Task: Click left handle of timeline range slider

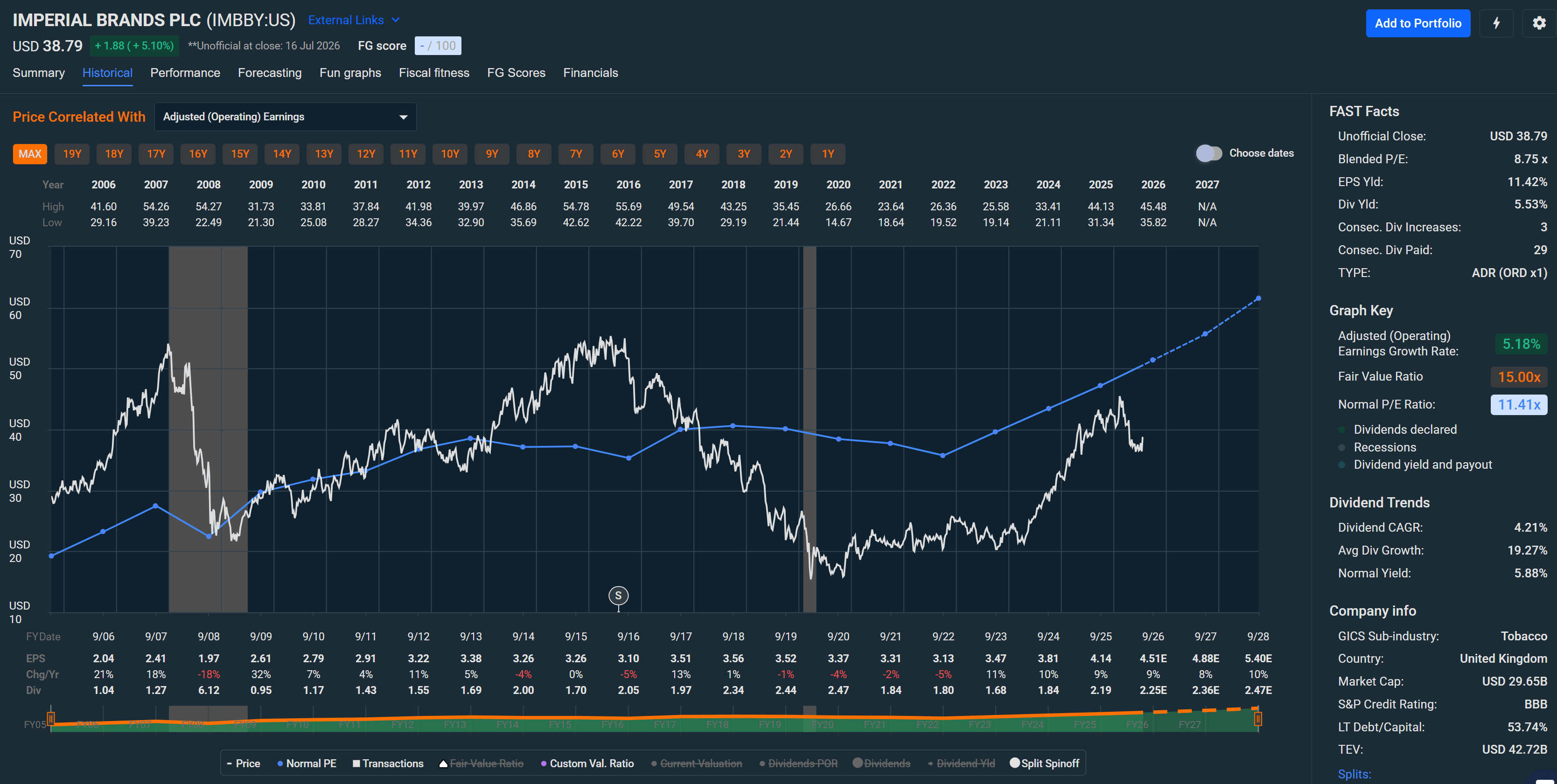Action: click(x=51, y=718)
